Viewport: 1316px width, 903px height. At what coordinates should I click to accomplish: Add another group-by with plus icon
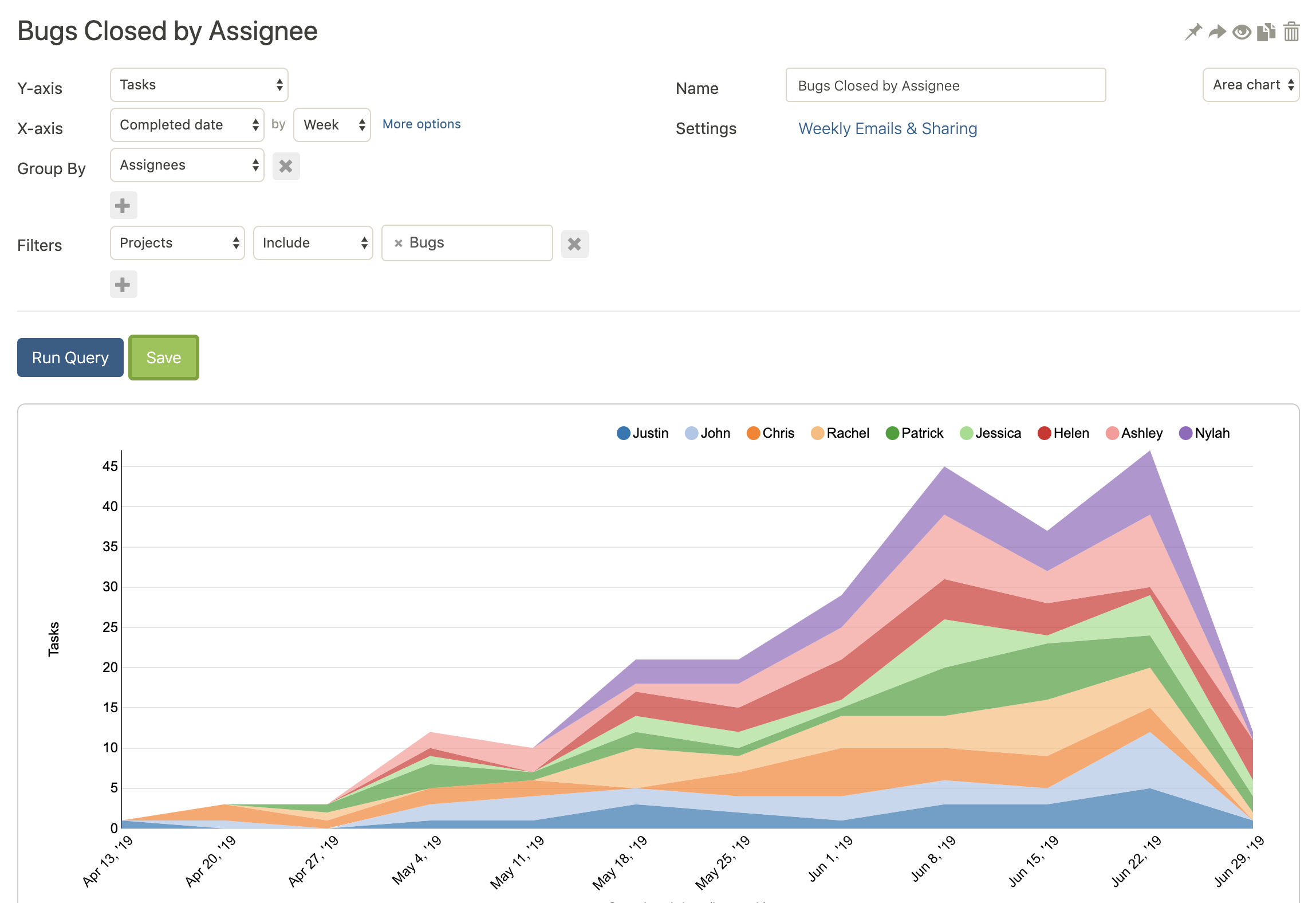pyautogui.click(x=123, y=206)
